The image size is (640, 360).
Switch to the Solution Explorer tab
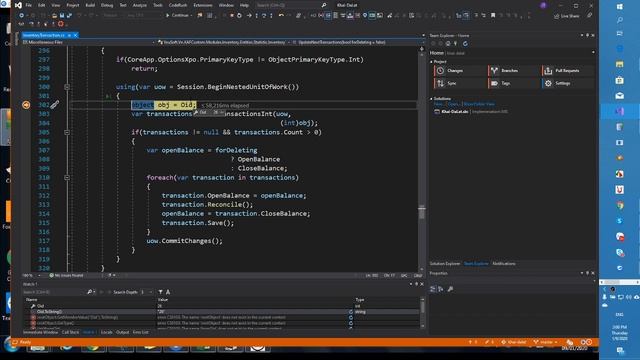click(444, 264)
